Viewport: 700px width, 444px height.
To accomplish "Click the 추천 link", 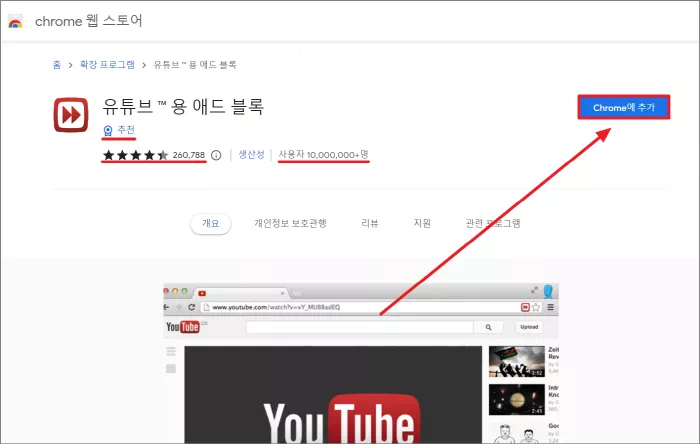I will point(126,130).
